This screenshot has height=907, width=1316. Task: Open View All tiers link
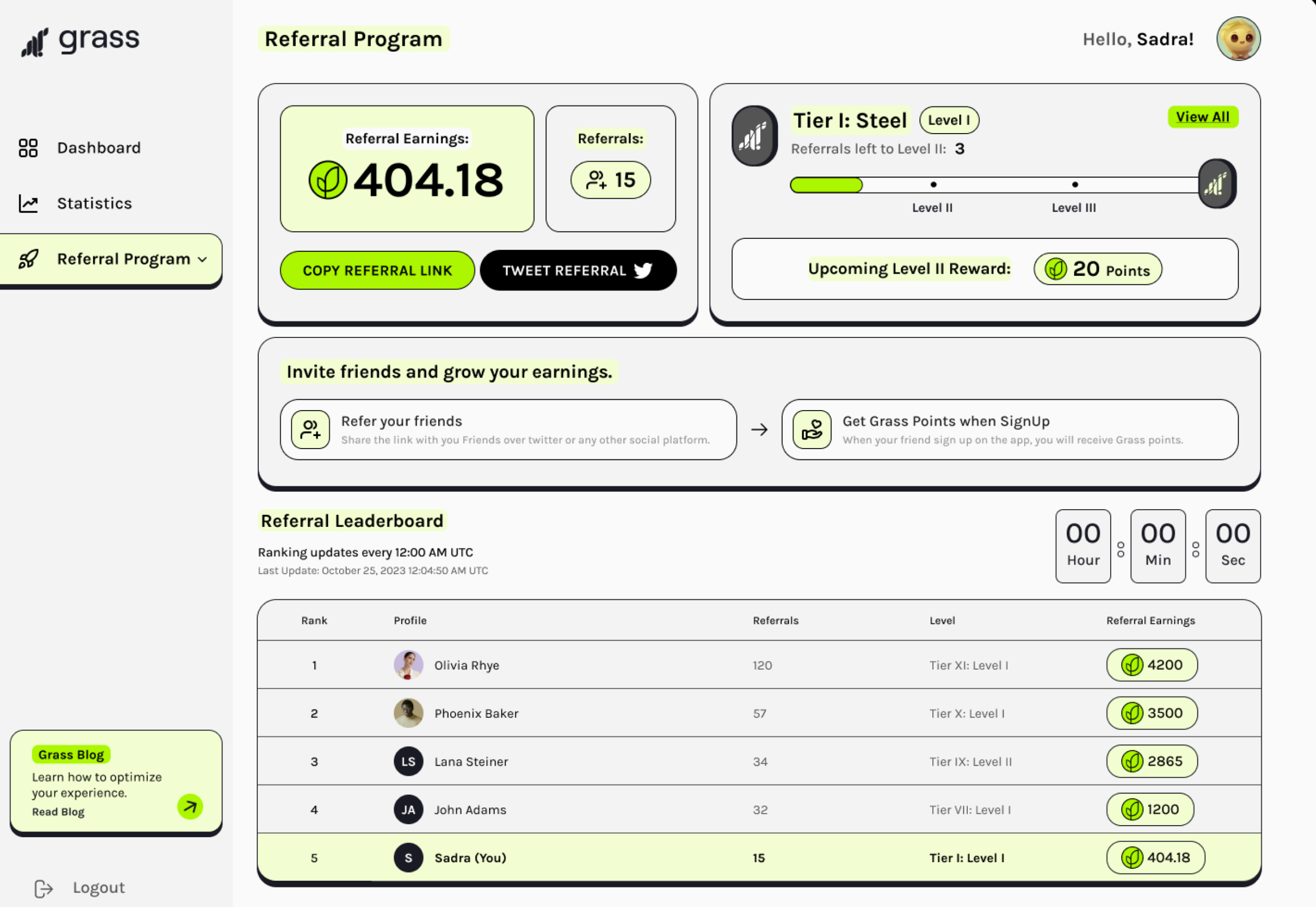(x=1203, y=117)
